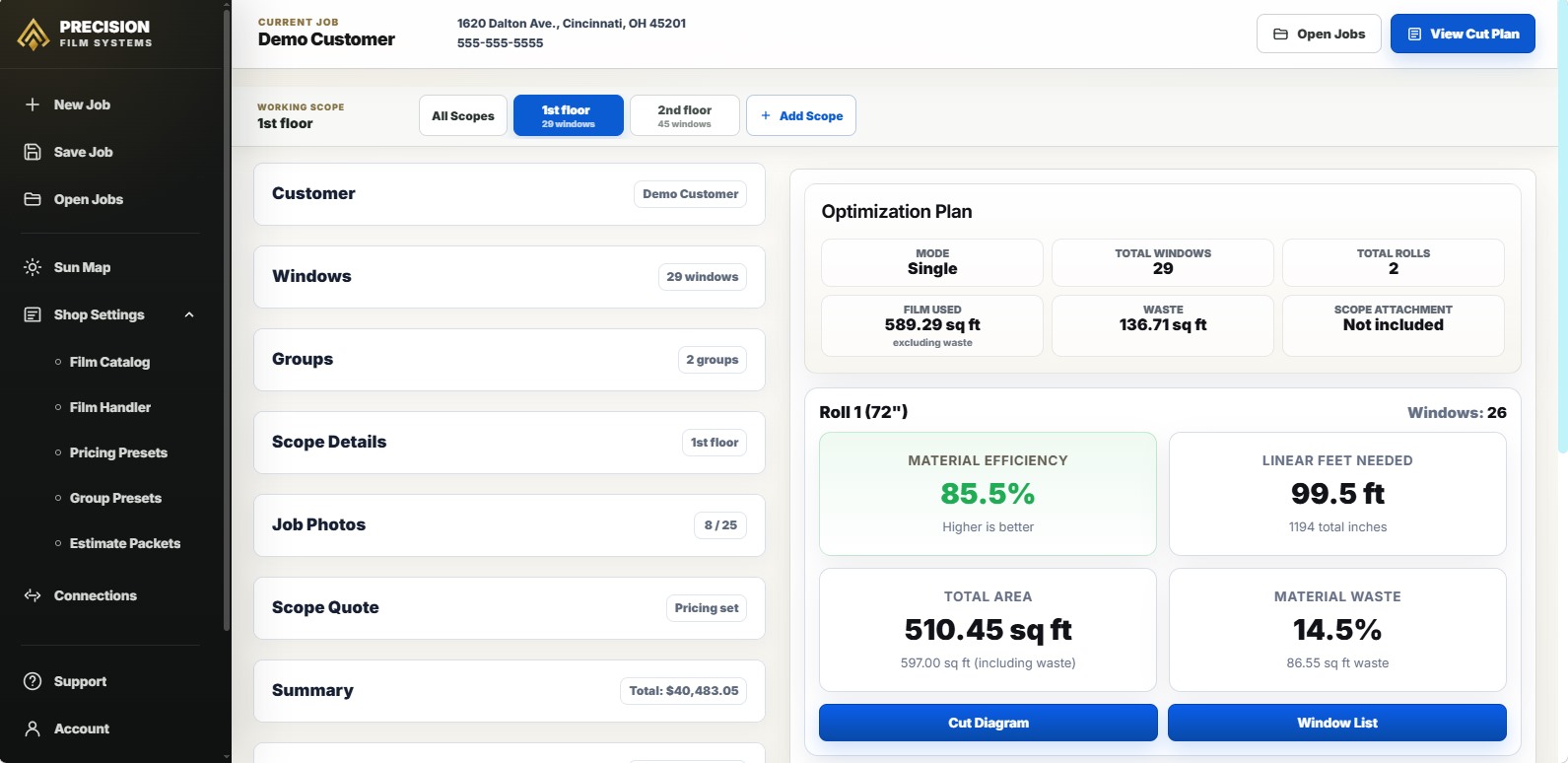This screenshot has height=763, width=1568.
Task: Open Account from sidebar
Action: (x=111, y=728)
